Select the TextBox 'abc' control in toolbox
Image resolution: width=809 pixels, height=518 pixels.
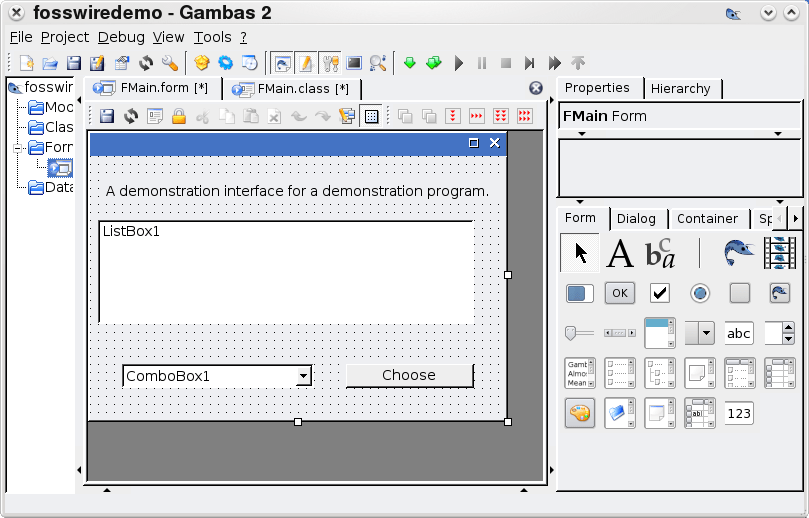click(x=739, y=333)
